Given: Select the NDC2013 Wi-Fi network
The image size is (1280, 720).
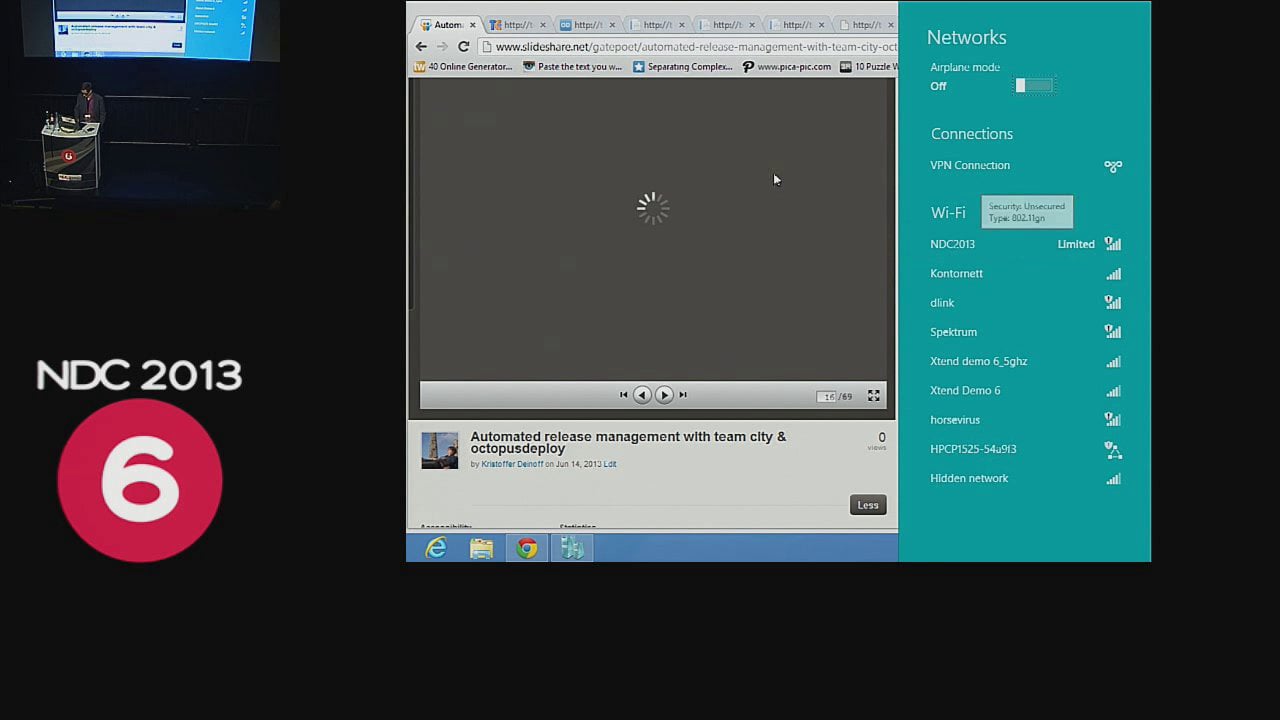Looking at the screenshot, I should [1025, 244].
